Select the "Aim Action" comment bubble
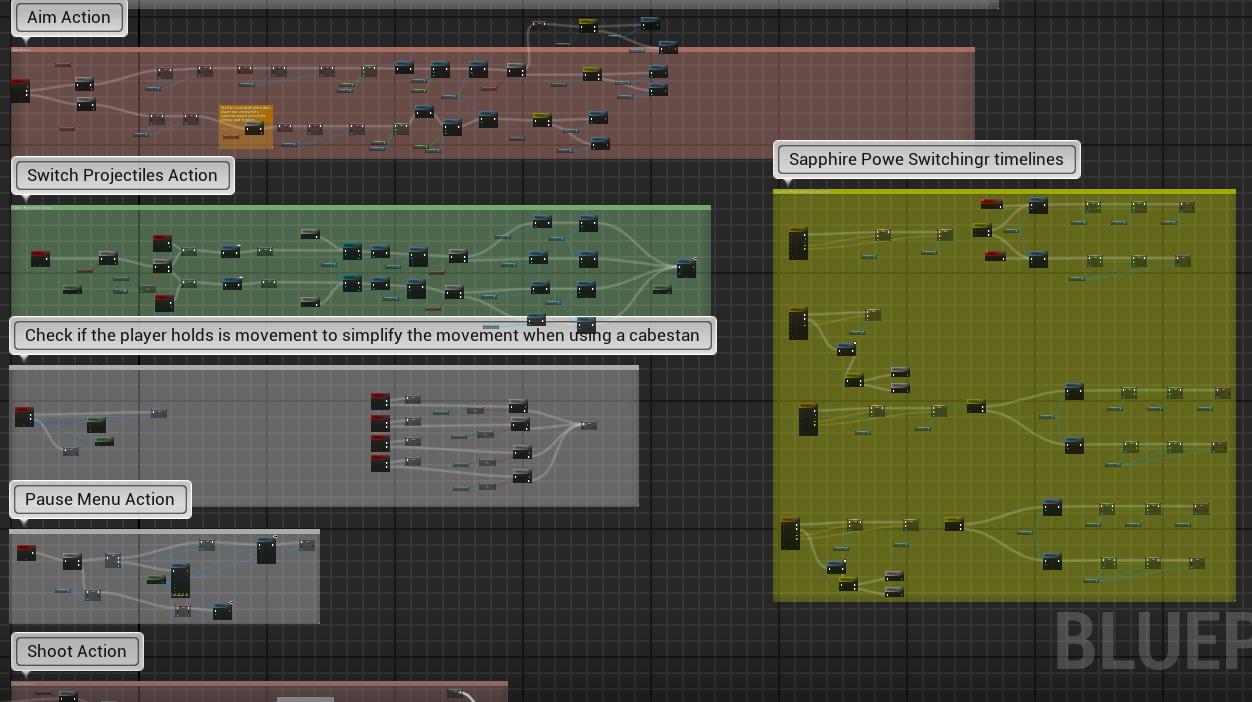 69,17
